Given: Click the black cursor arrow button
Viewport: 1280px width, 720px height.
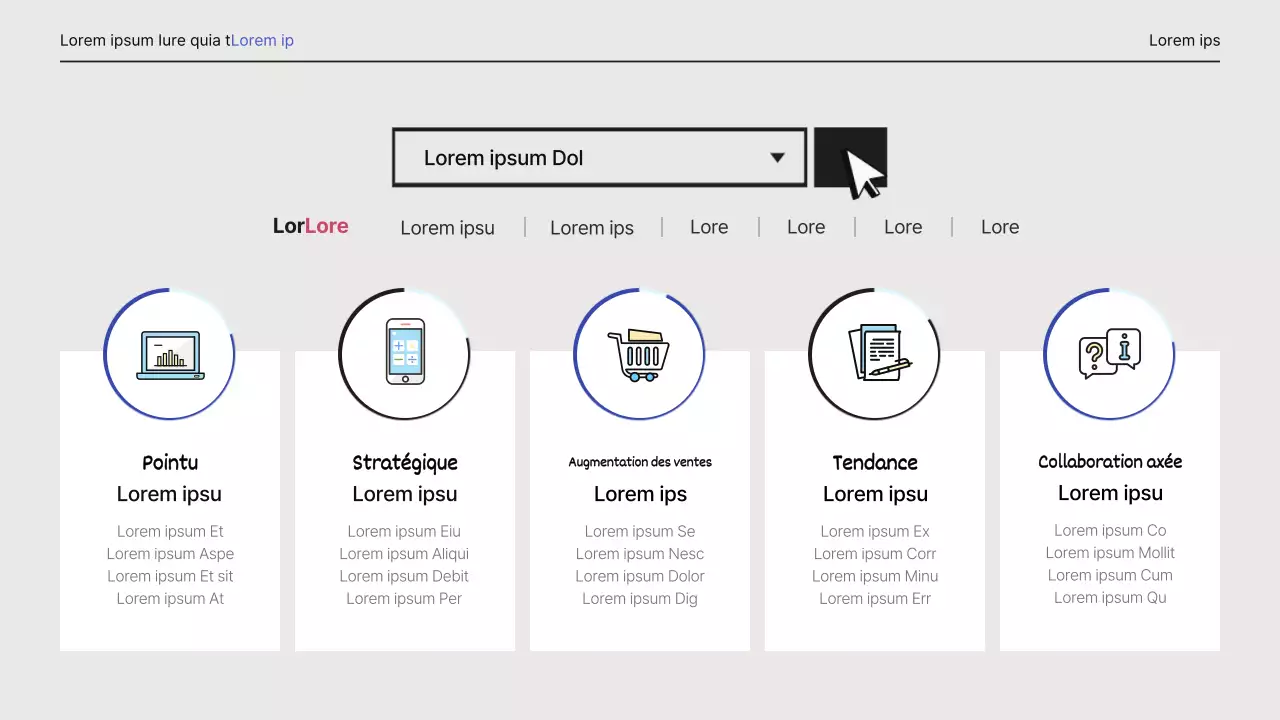Looking at the screenshot, I should point(851,158).
